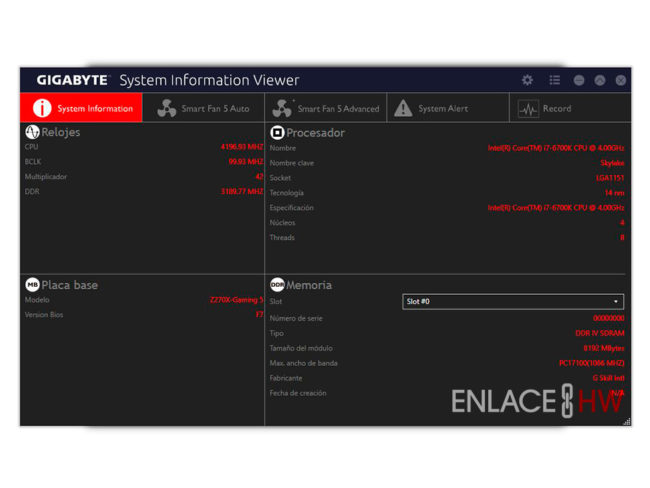Open the Slot #0 memory dropdown
The width and height of the screenshot is (650, 488).
(512, 301)
